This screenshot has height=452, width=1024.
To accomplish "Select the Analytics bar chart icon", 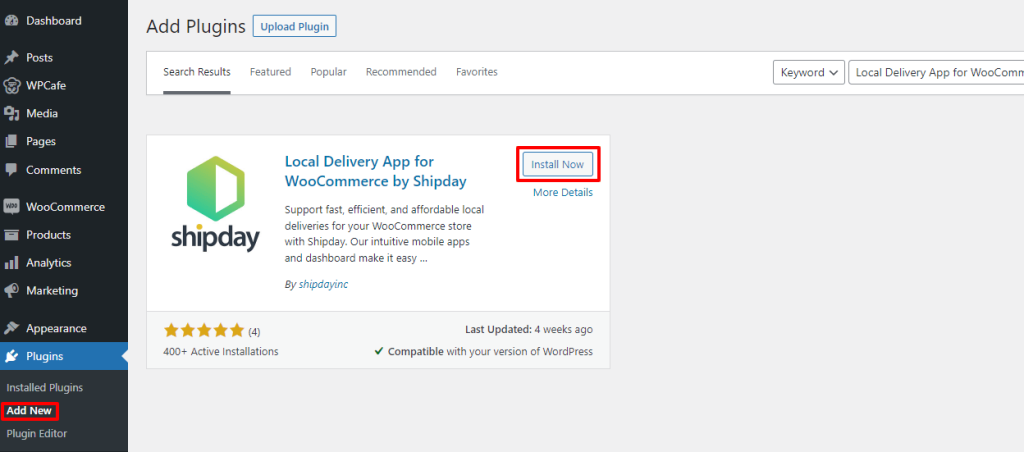I will click(11, 263).
